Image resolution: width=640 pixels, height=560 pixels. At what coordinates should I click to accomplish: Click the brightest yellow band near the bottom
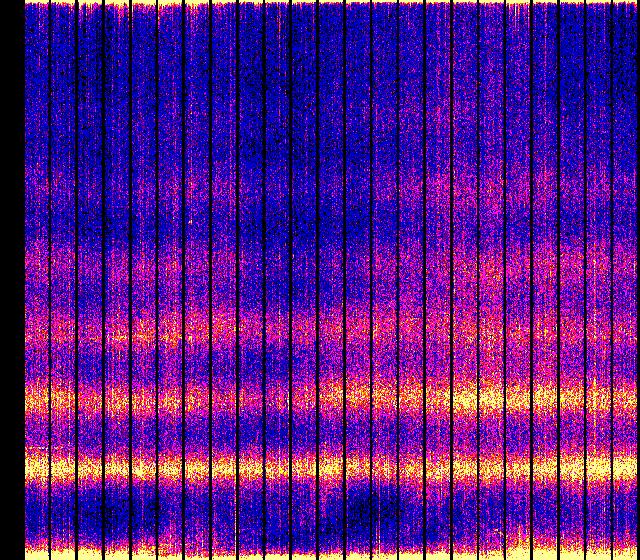point(330,468)
